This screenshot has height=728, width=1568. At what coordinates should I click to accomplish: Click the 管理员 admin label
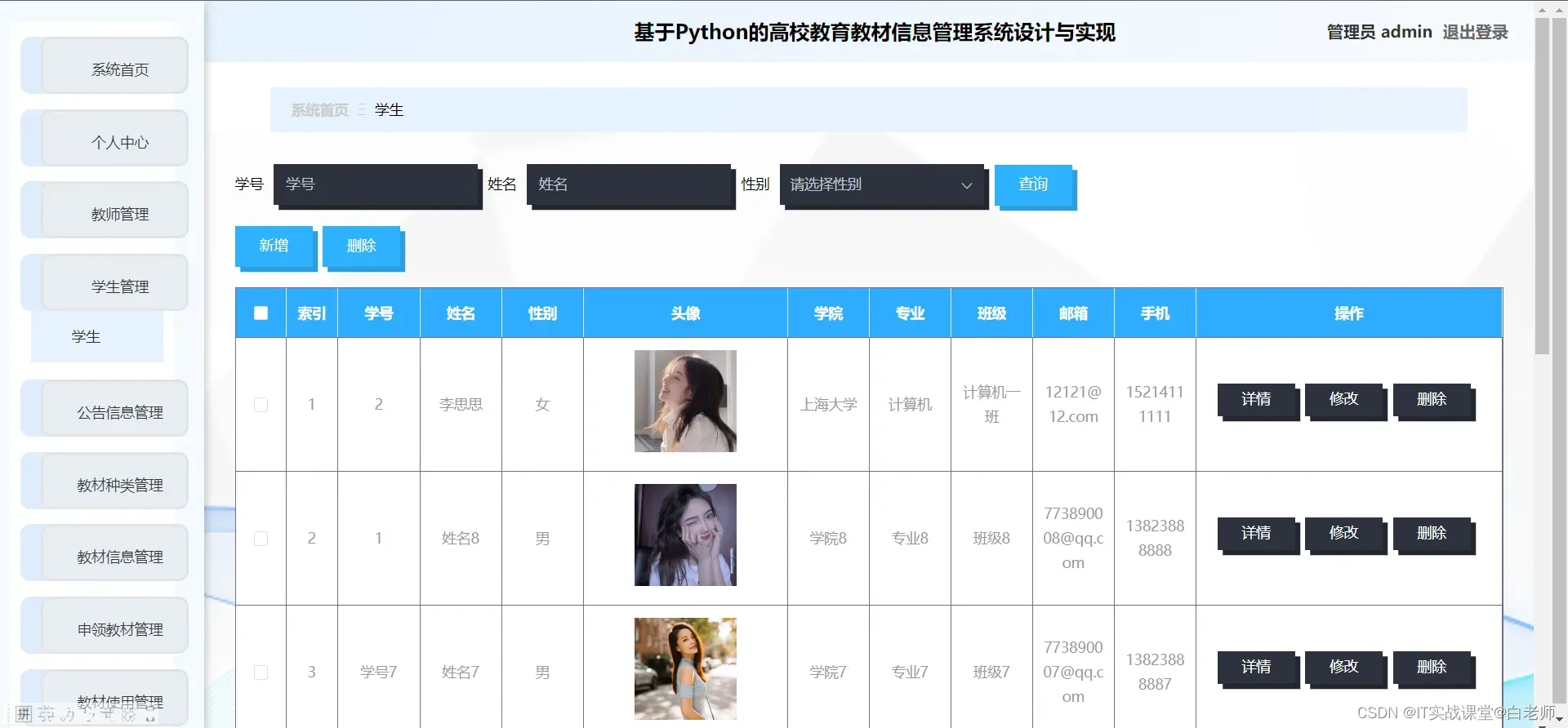click(1379, 32)
